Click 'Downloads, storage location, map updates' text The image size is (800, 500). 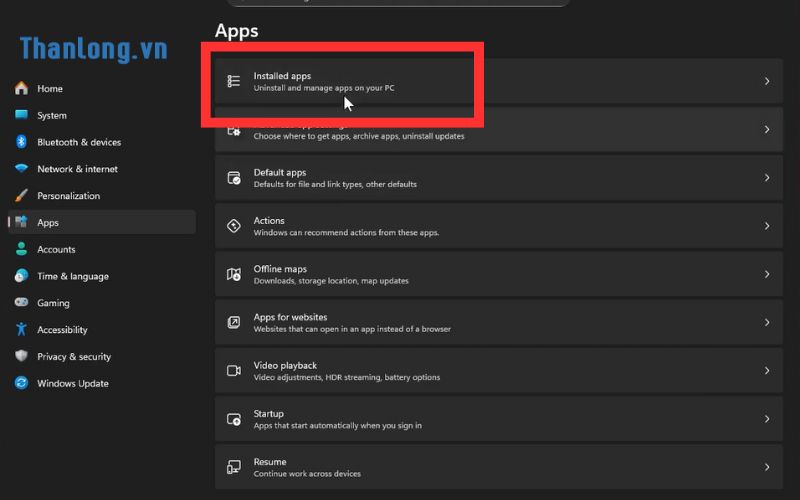pyautogui.click(x=331, y=281)
